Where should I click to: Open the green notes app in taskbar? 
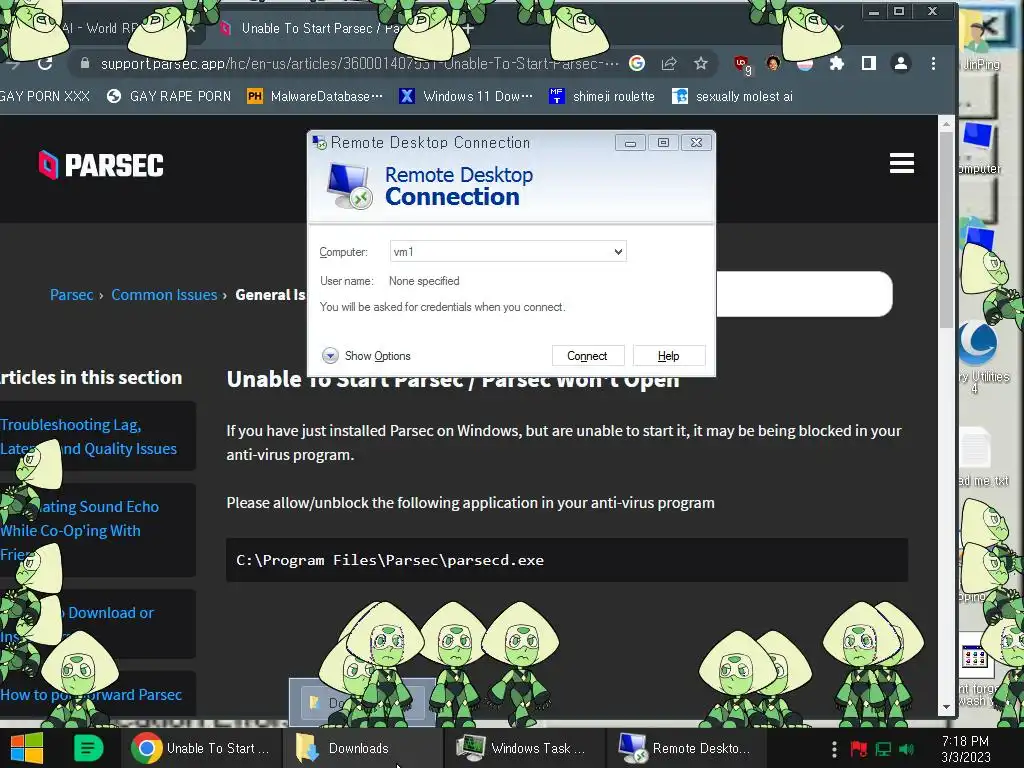[x=88, y=748]
